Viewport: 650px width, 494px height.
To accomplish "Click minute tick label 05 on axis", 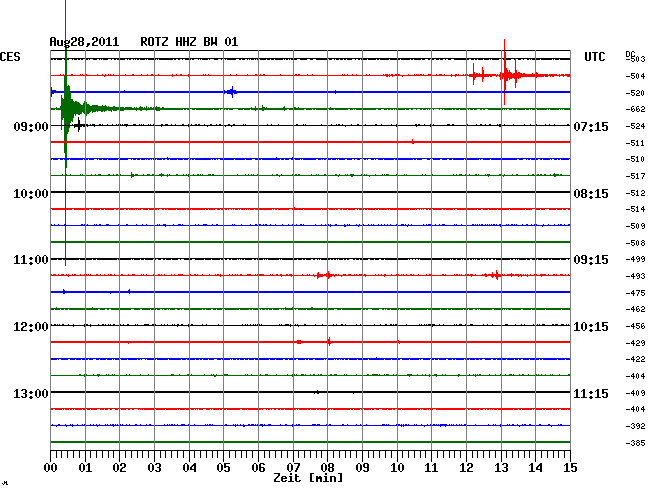I will click(223, 467).
